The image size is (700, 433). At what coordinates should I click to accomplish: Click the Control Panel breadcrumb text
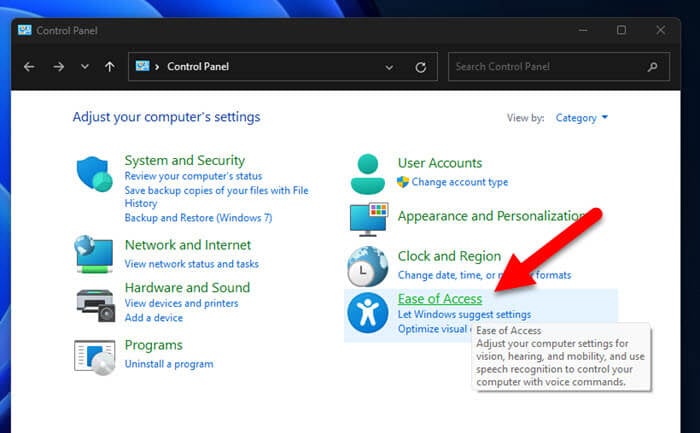point(198,67)
